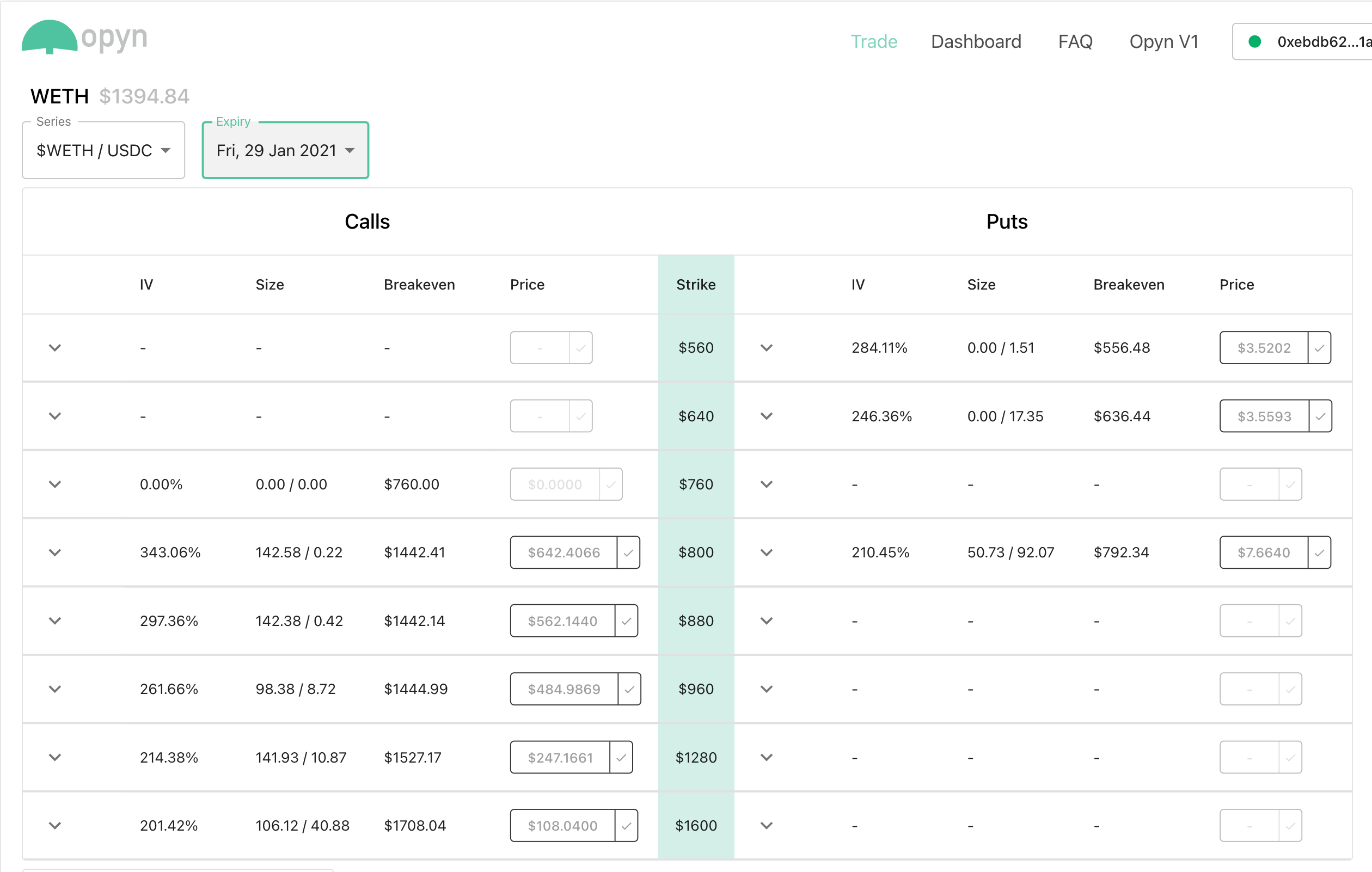Confirm the $800 call price checkmark
The width and height of the screenshot is (1372, 872).
(x=628, y=552)
